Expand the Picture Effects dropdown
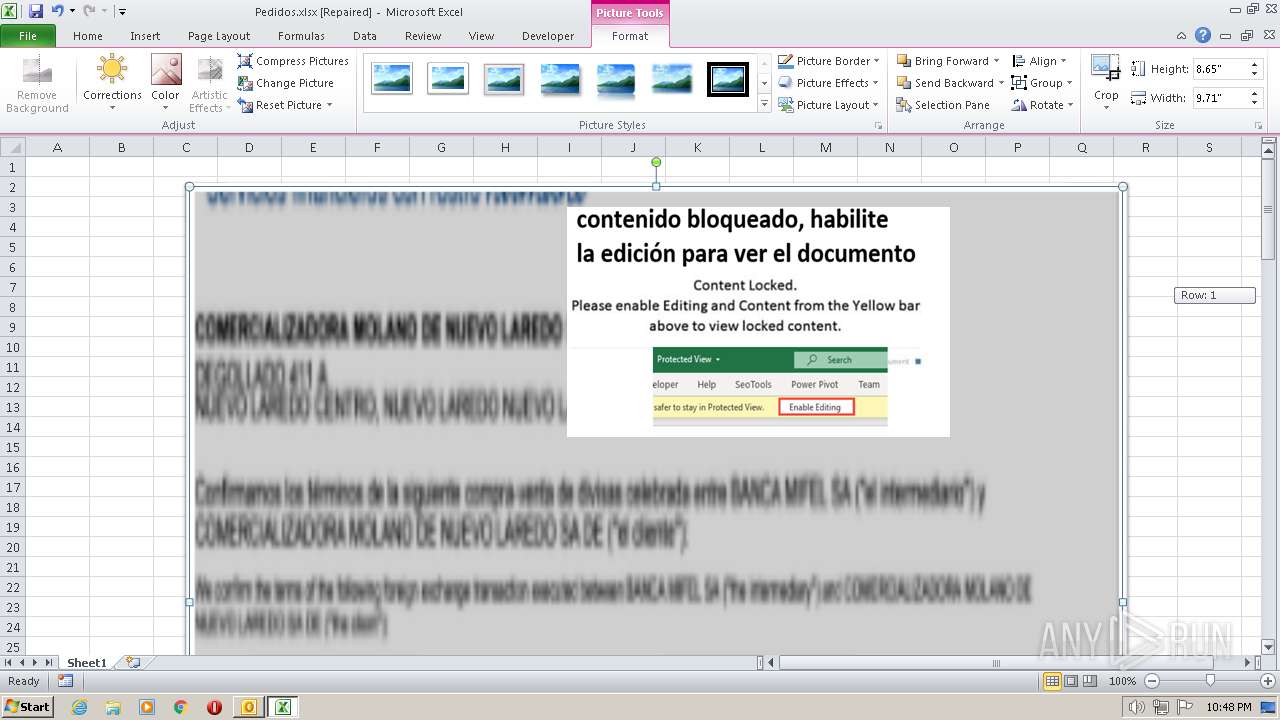Image resolution: width=1280 pixels, height=720 pixels. tap(876, 83)
